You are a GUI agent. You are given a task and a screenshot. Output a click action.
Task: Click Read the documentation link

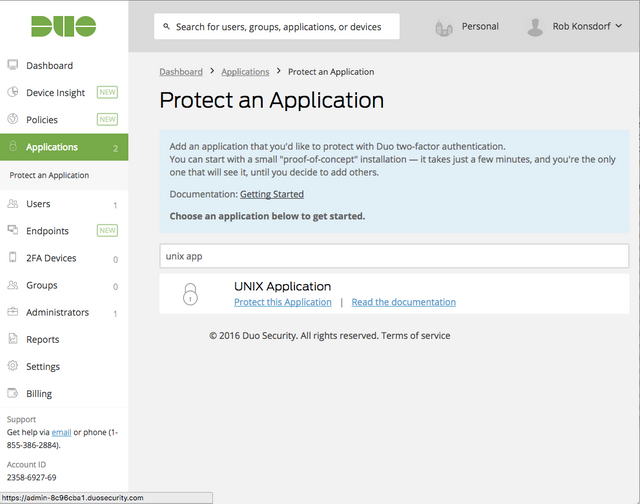coord(404,302)
